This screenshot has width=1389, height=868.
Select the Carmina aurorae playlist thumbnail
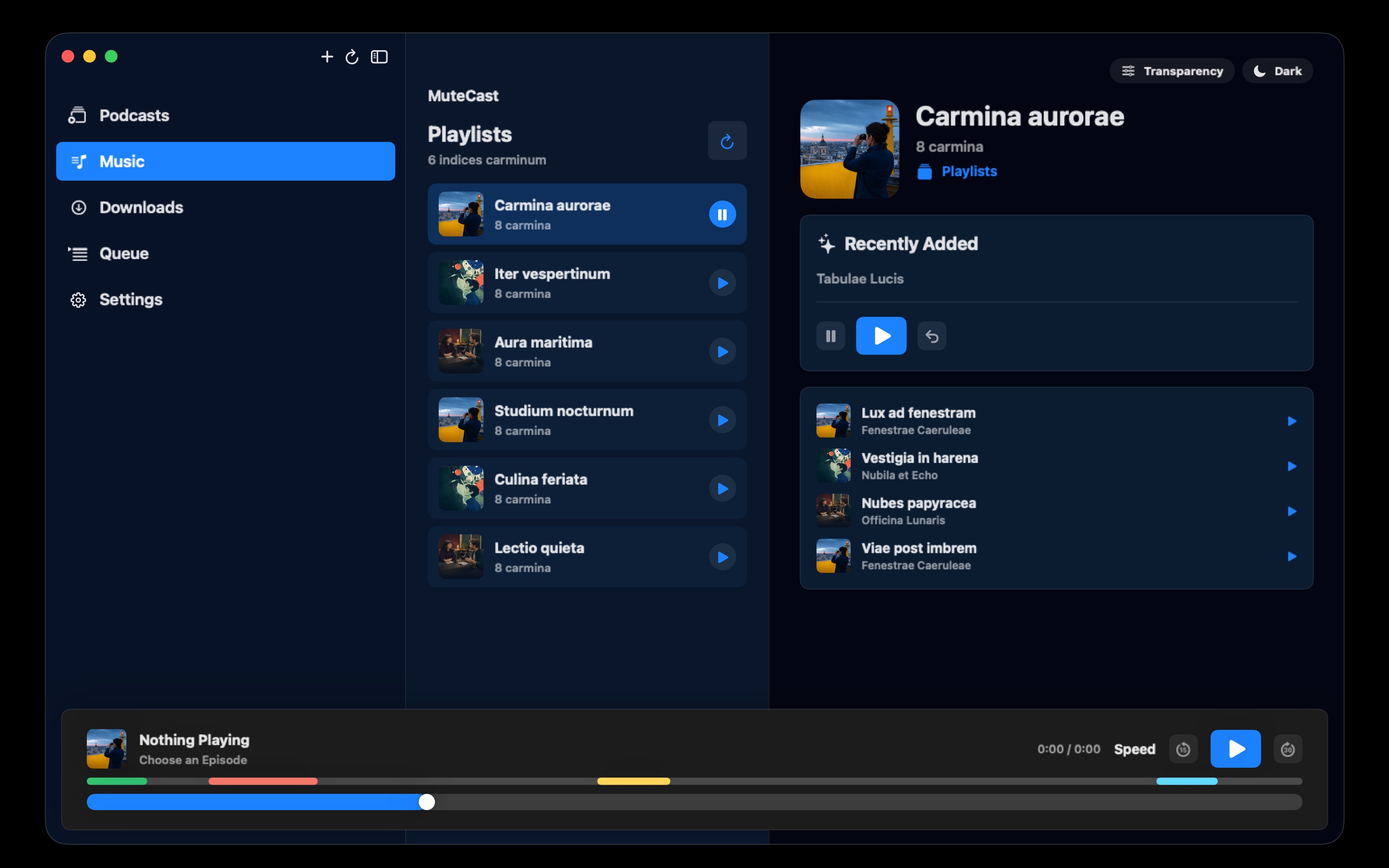461,214
